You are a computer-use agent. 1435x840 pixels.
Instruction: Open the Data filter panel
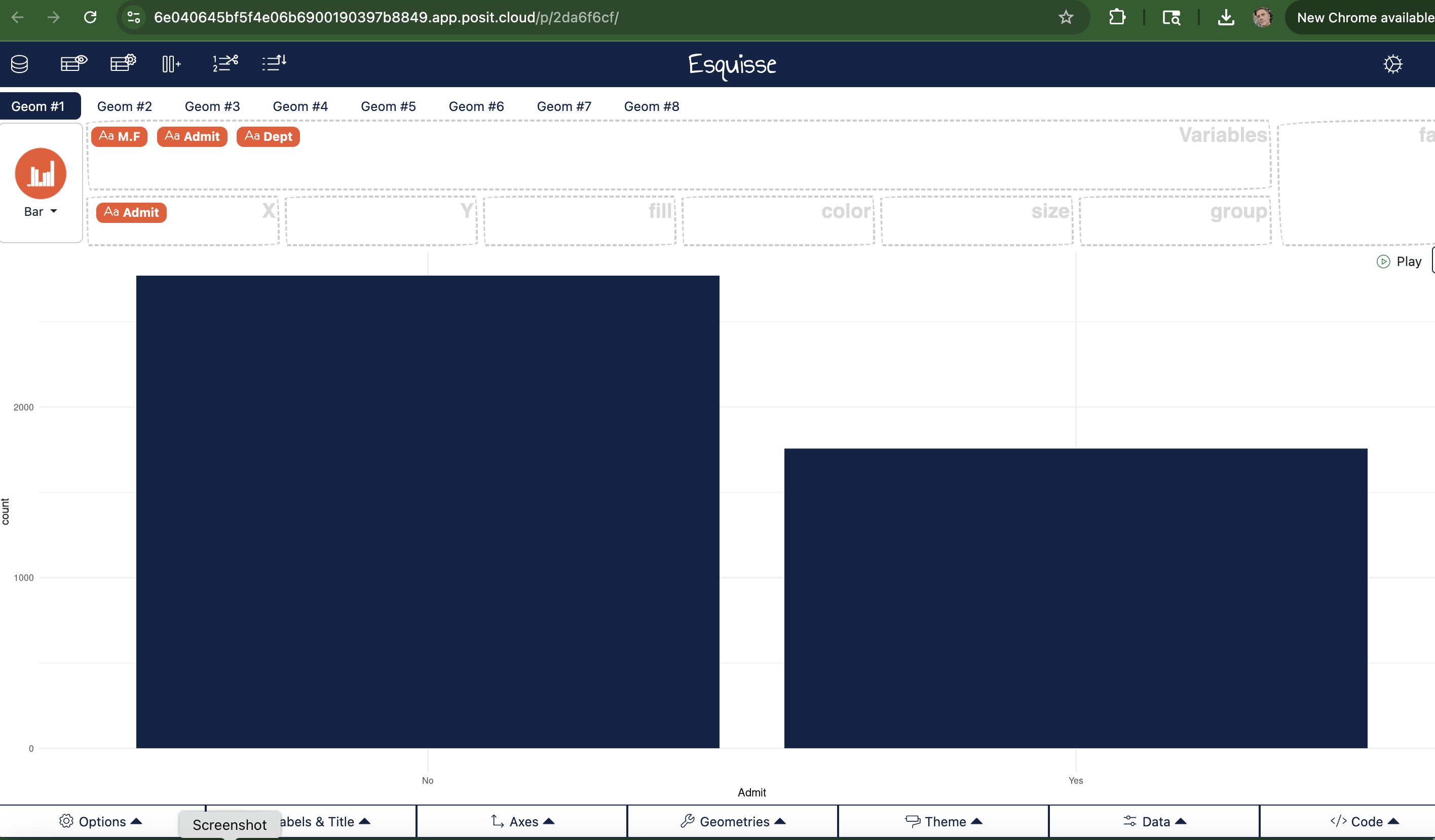tap(1154, 821)
